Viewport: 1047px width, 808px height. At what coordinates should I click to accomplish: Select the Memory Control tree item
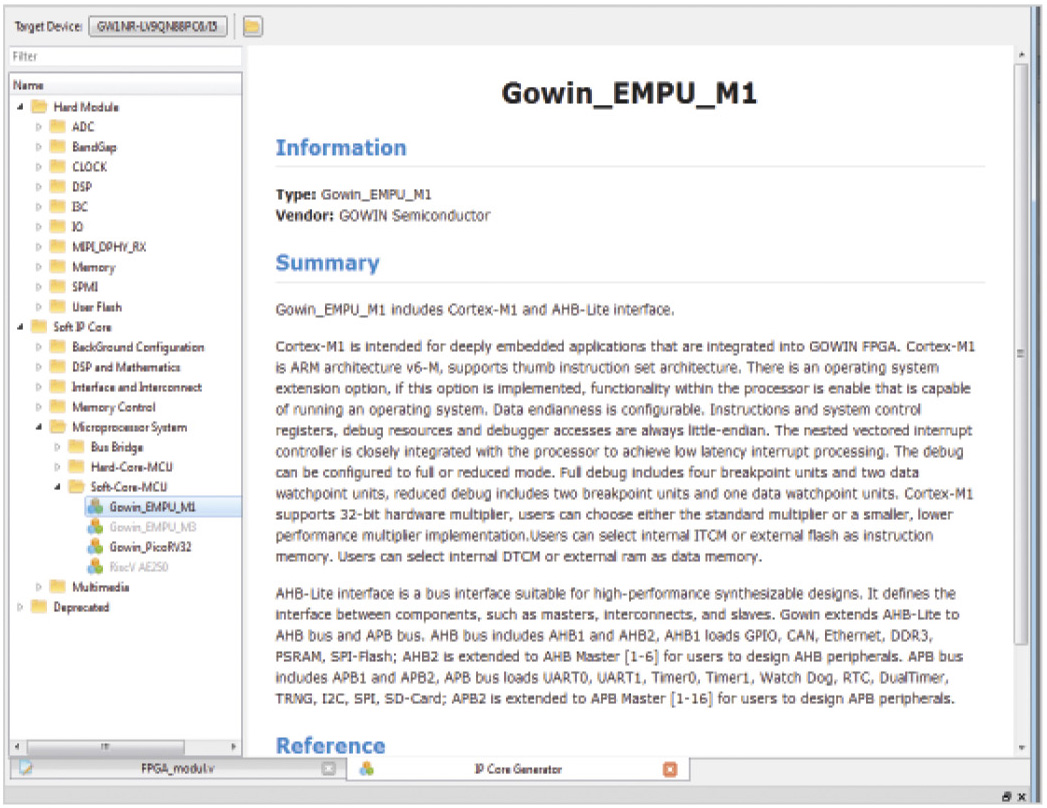[113, 407]
